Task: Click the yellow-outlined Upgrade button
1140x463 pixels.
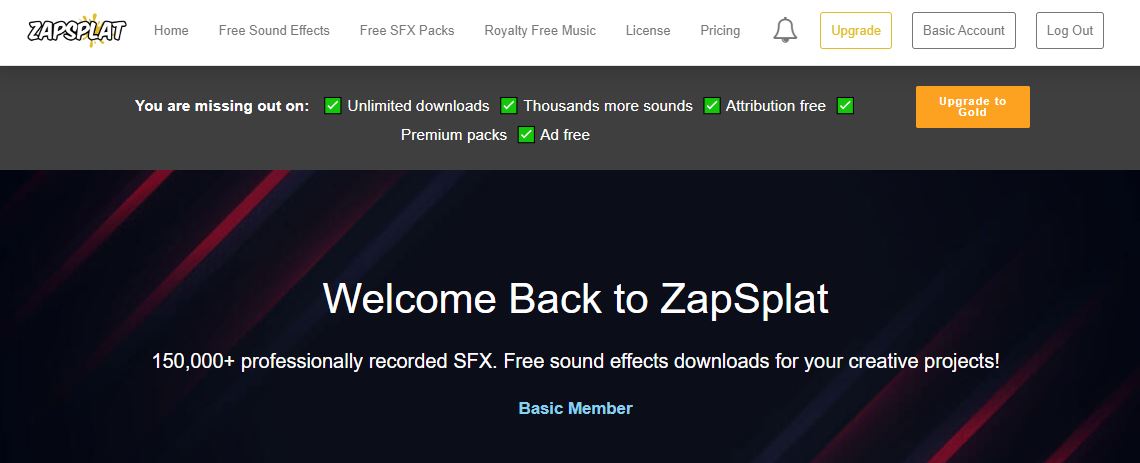Action: coord(855,31)
